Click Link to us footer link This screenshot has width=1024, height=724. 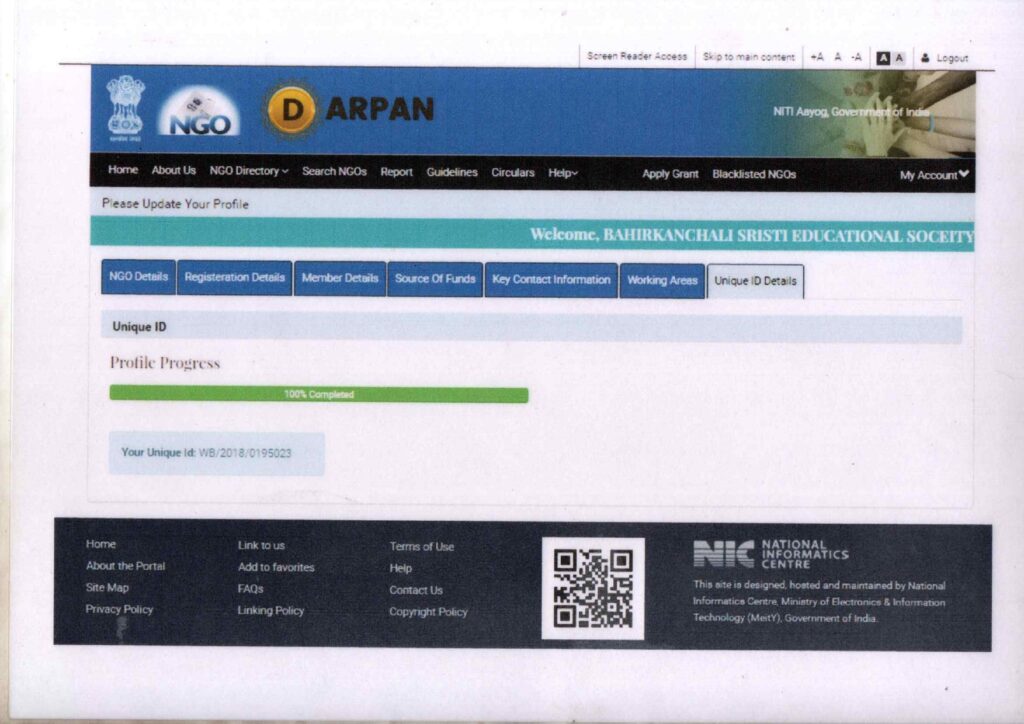[261, 545]
